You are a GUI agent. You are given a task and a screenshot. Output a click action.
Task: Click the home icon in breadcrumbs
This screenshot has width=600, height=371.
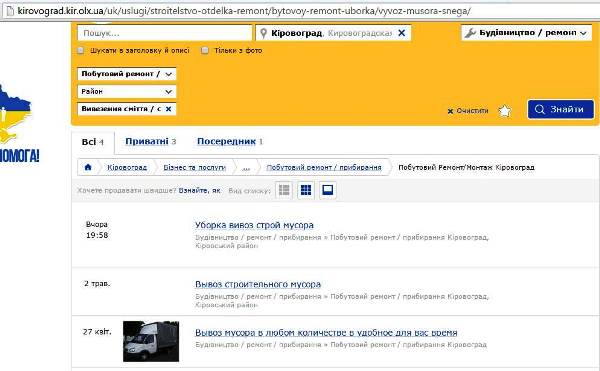pyautogui.click(x=88, y=167)
